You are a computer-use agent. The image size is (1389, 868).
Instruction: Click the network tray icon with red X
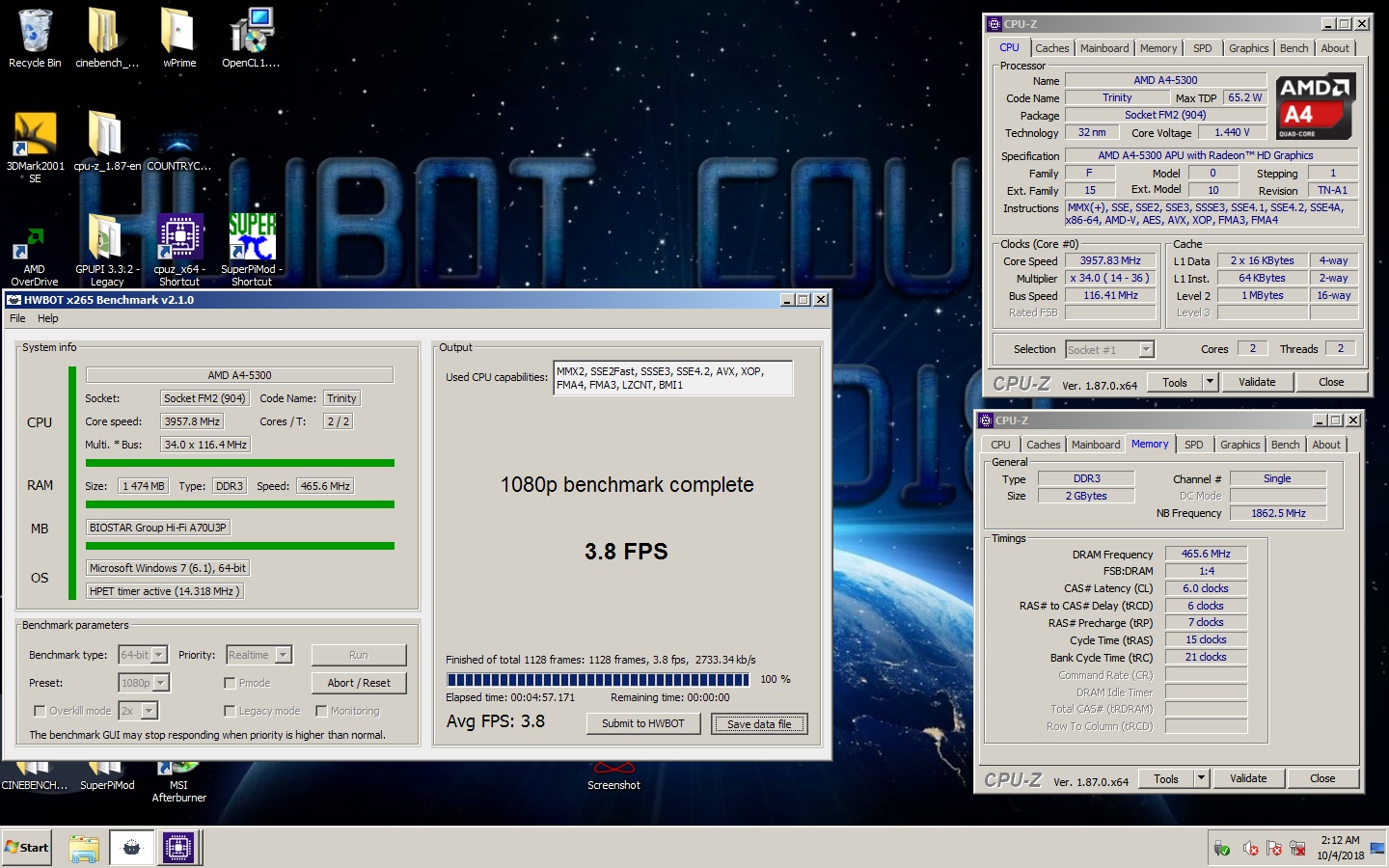1298,849
